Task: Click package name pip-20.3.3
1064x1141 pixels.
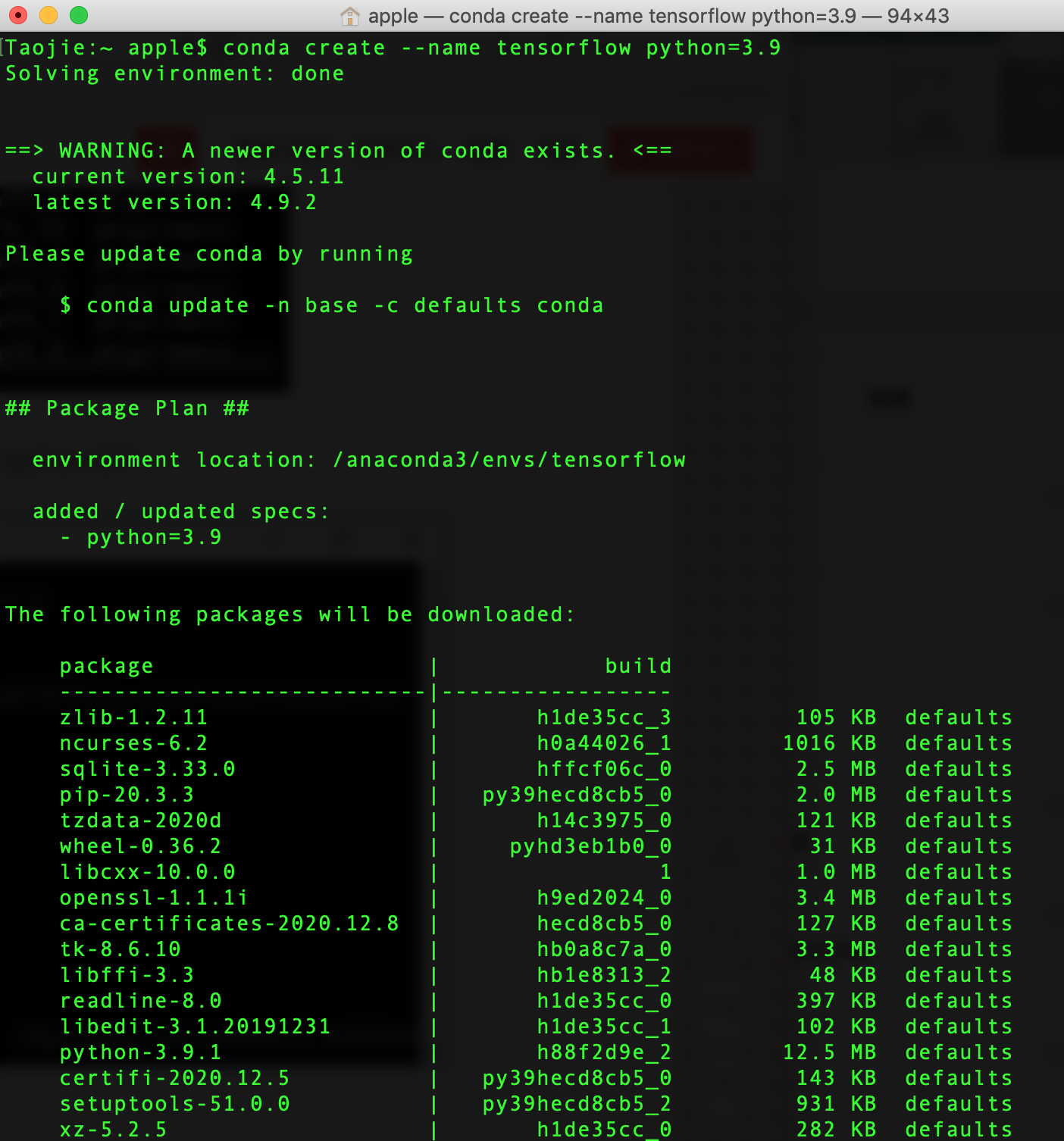Action: (x=127, y=795)
